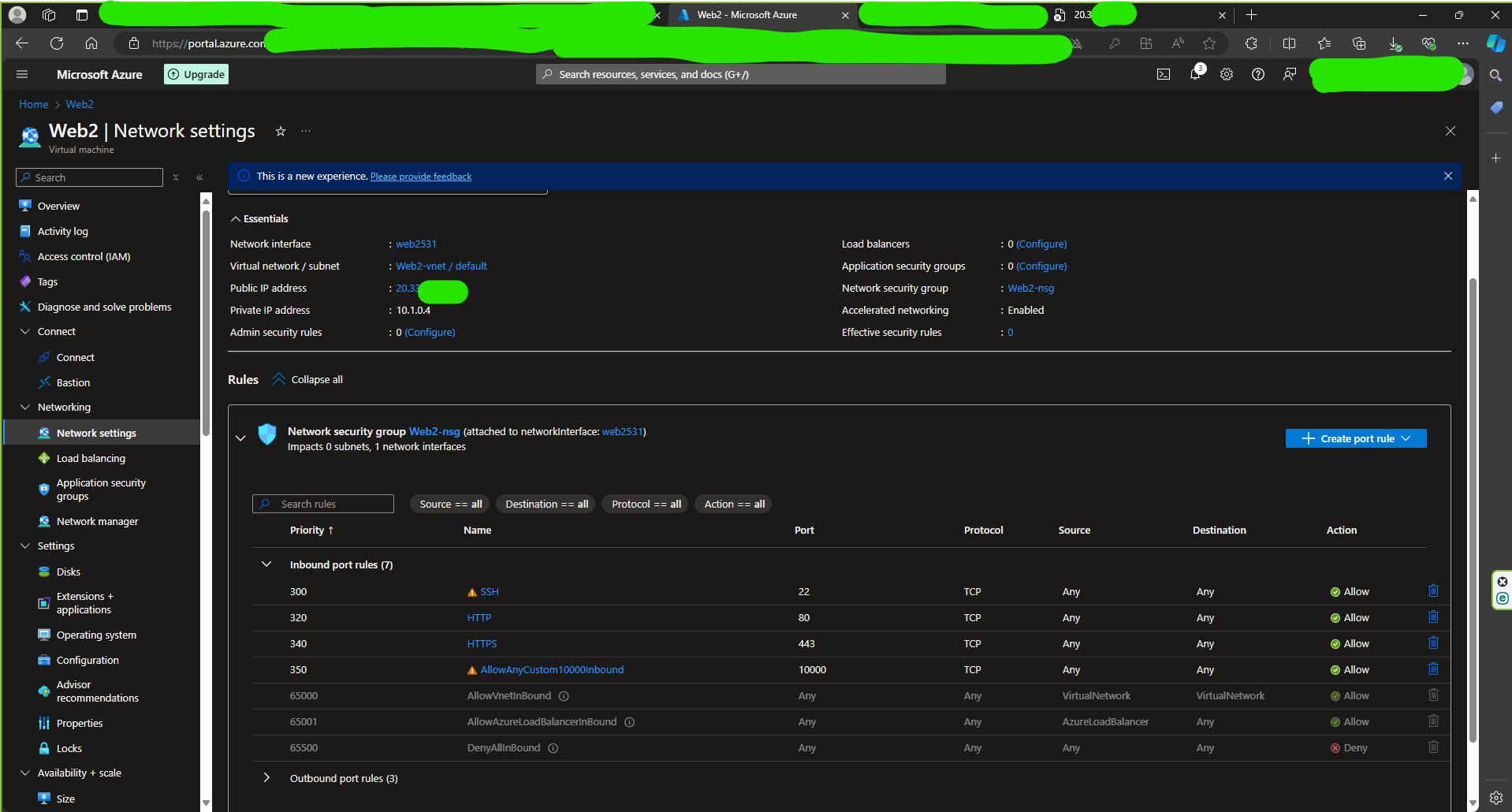Toggle browser split screen icon
The image size is (1512, 812).
(1290, 43)
